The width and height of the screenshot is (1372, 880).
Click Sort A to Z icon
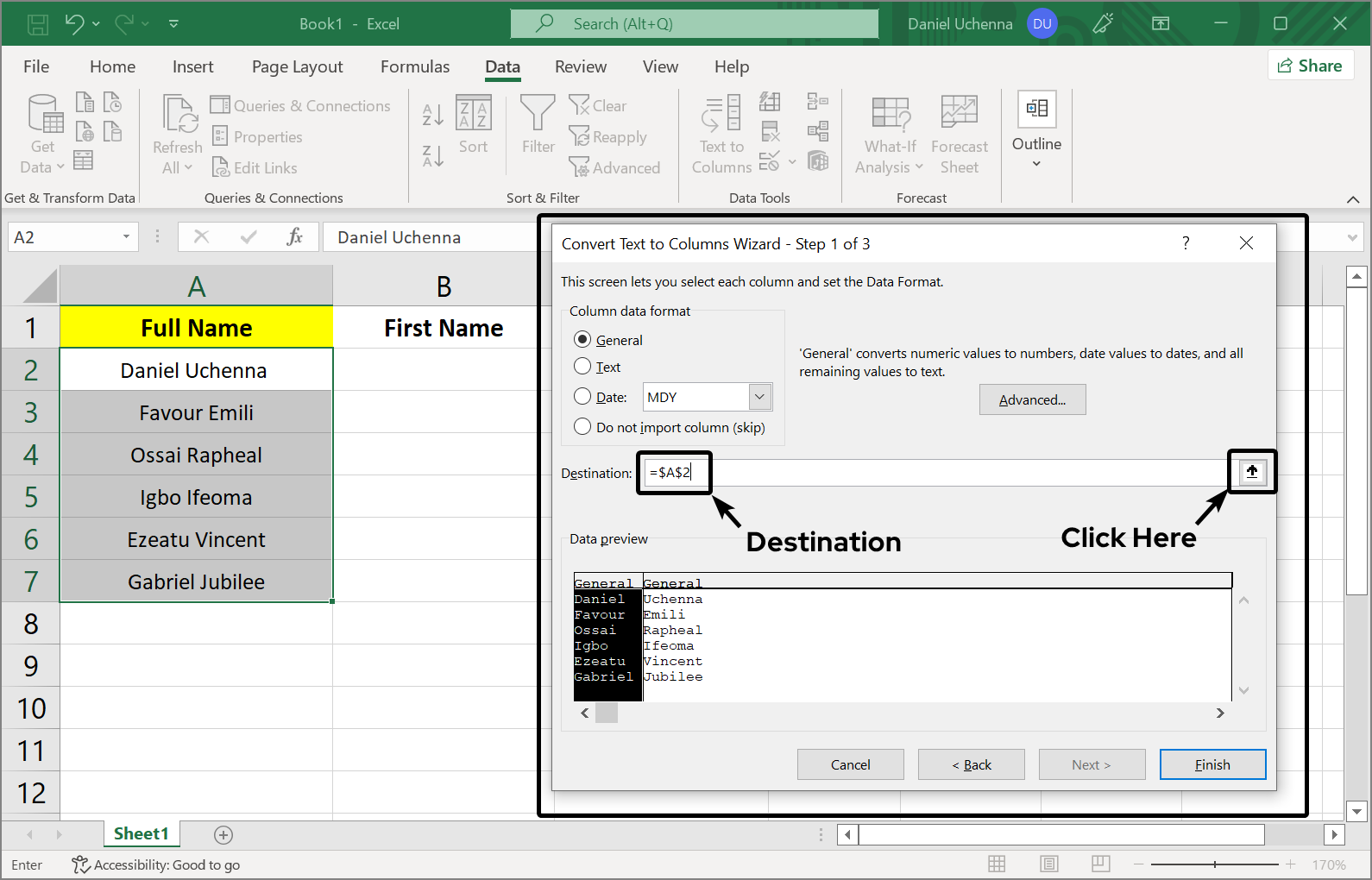tap(432, 114)
